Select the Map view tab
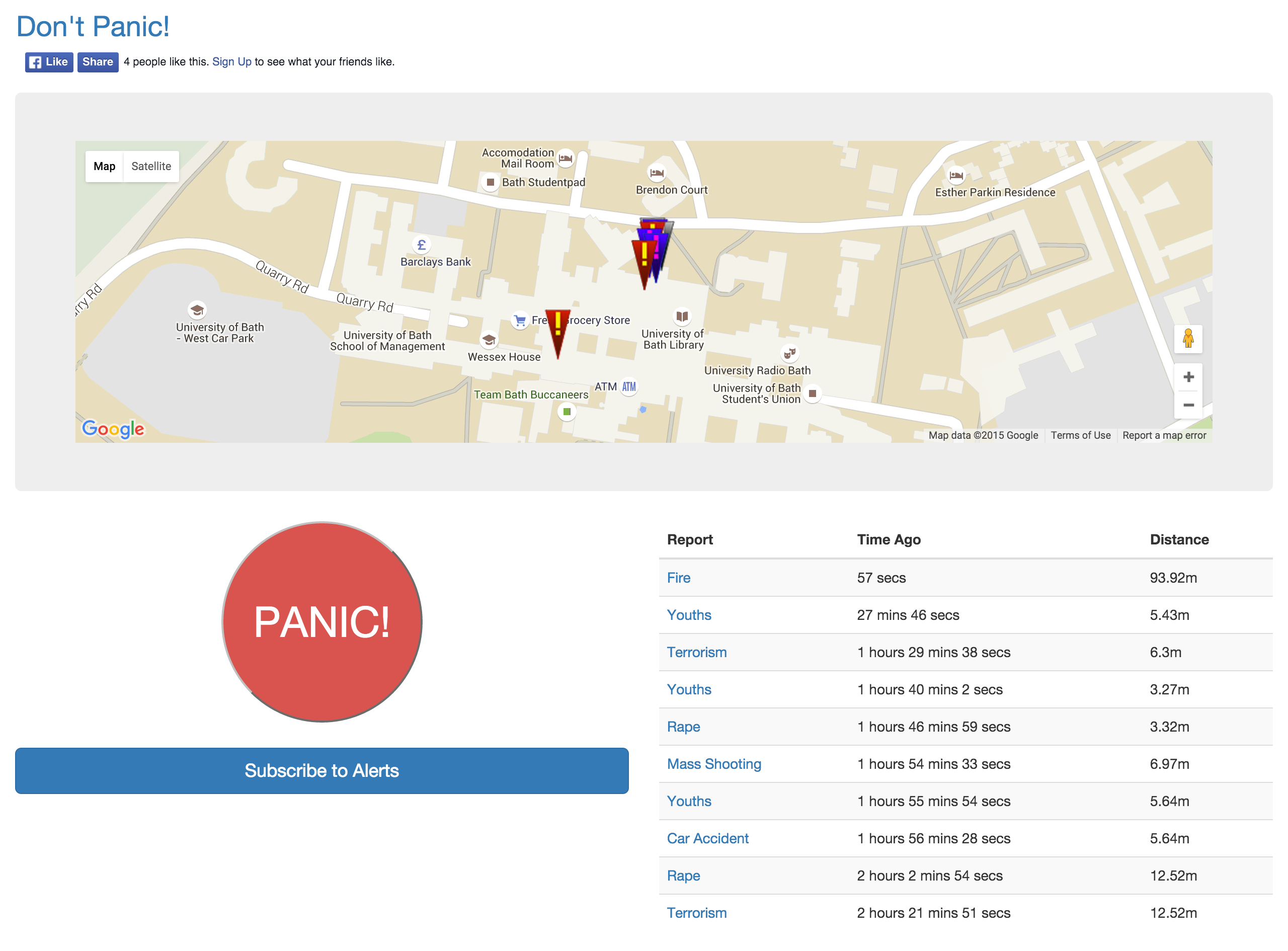The image size is (1288, 951). [104, 167]
